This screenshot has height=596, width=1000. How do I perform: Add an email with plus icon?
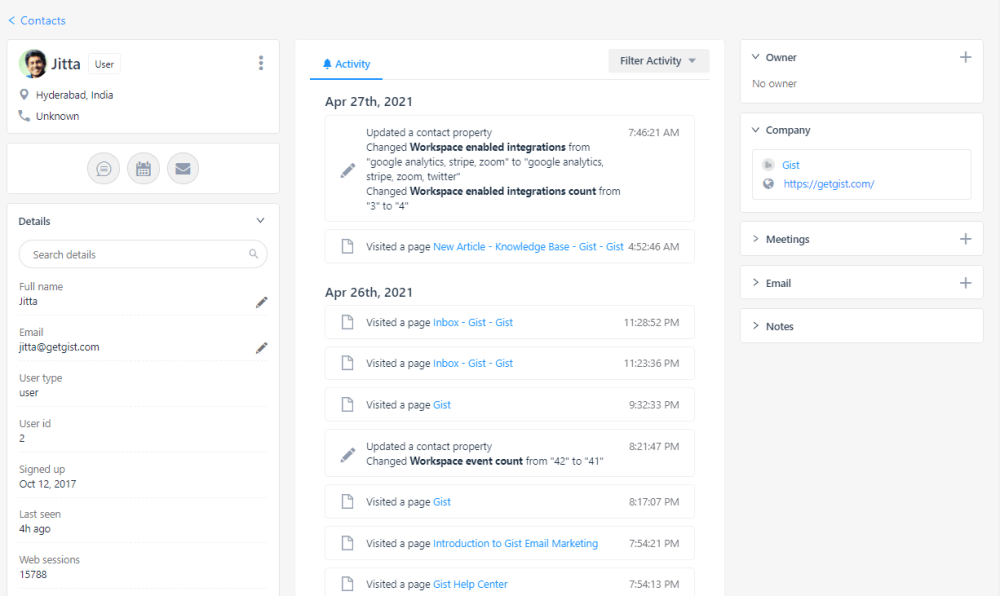[x=966, y=283]
